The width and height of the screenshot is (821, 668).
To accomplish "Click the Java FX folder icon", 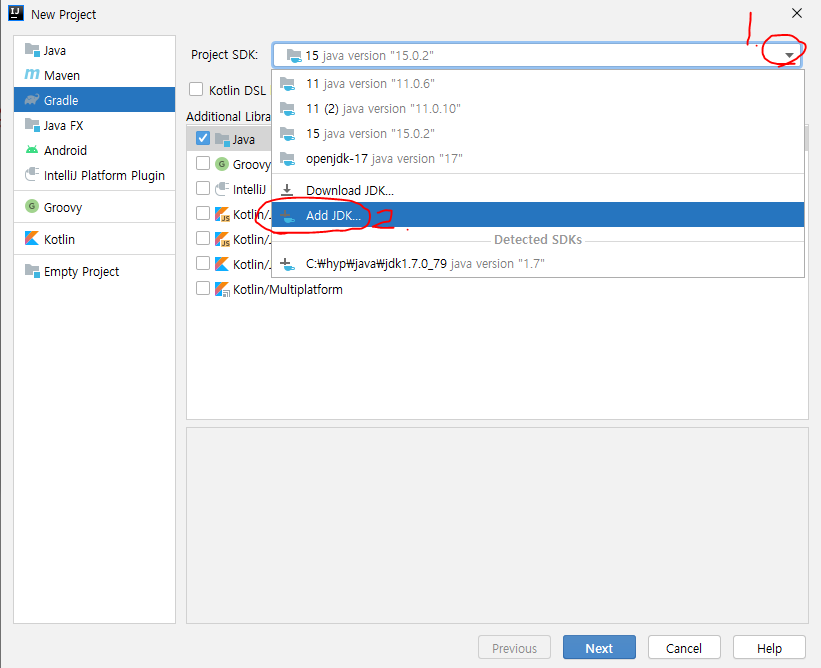I will [x=32, y=125].
